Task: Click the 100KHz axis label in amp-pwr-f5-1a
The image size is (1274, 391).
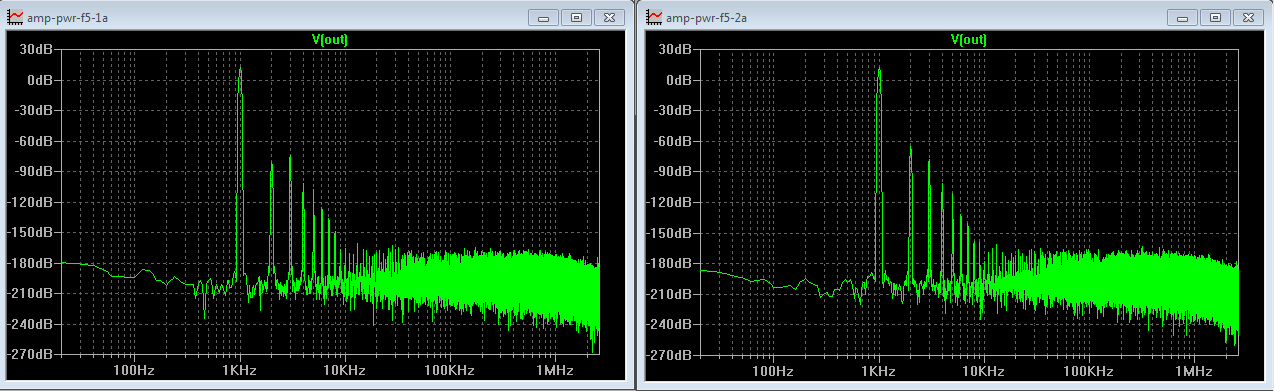Action: 449,370
